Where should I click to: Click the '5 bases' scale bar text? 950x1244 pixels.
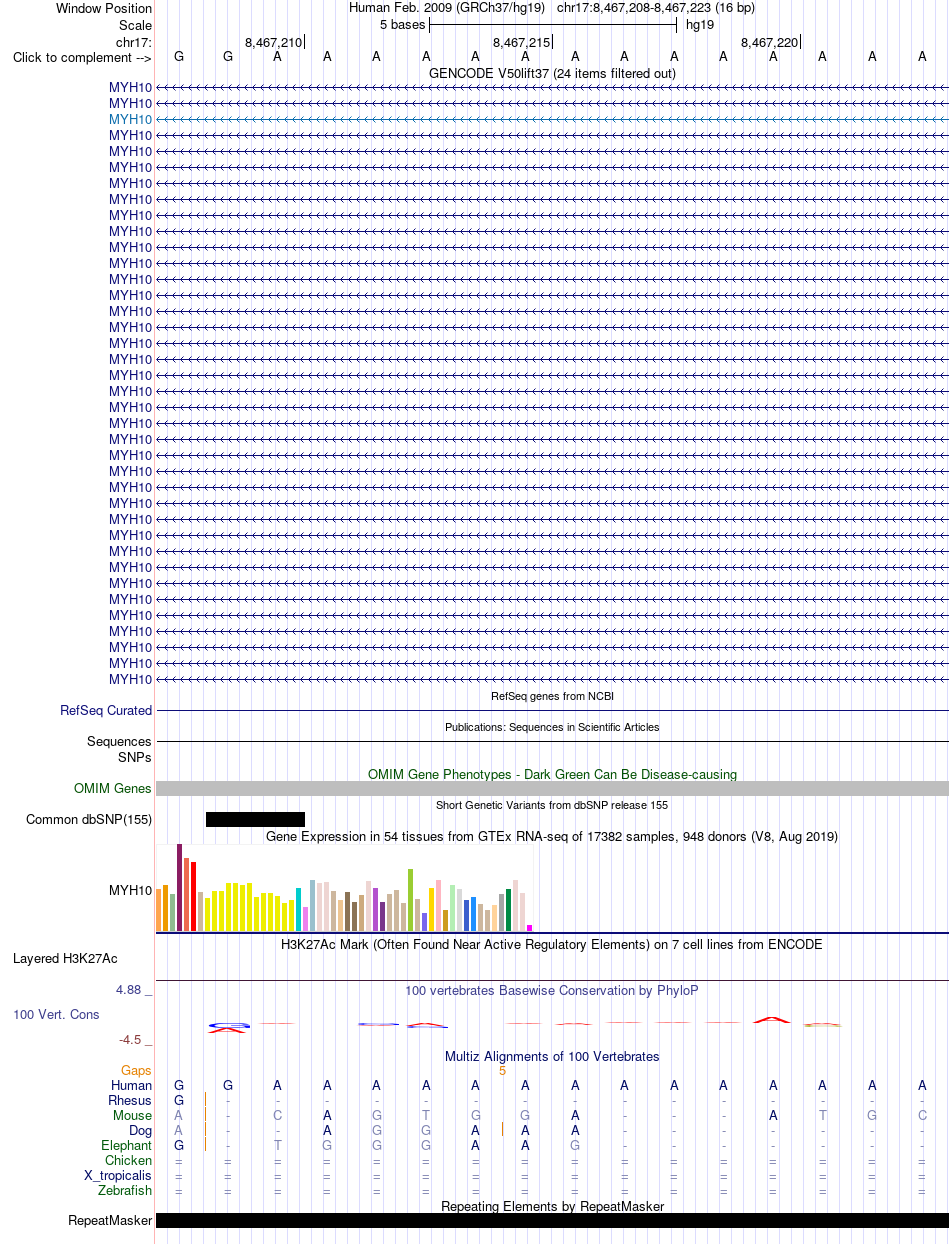click(x=402, y=25)
